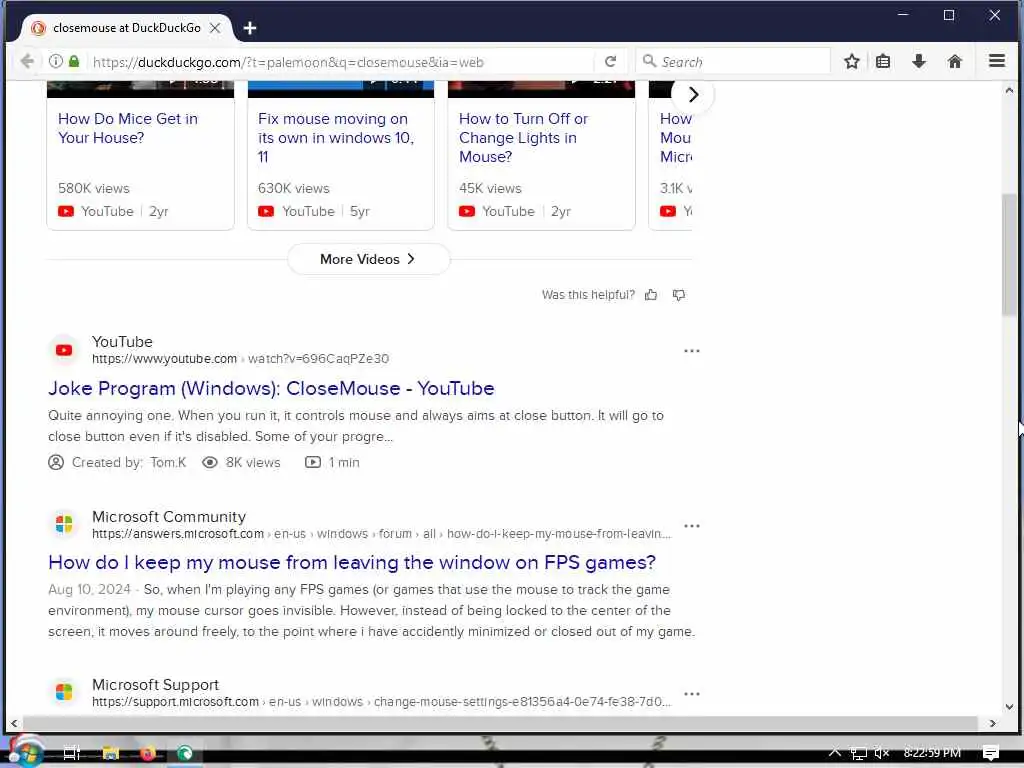Give a thumbs down for helpful

click(679, 295)
